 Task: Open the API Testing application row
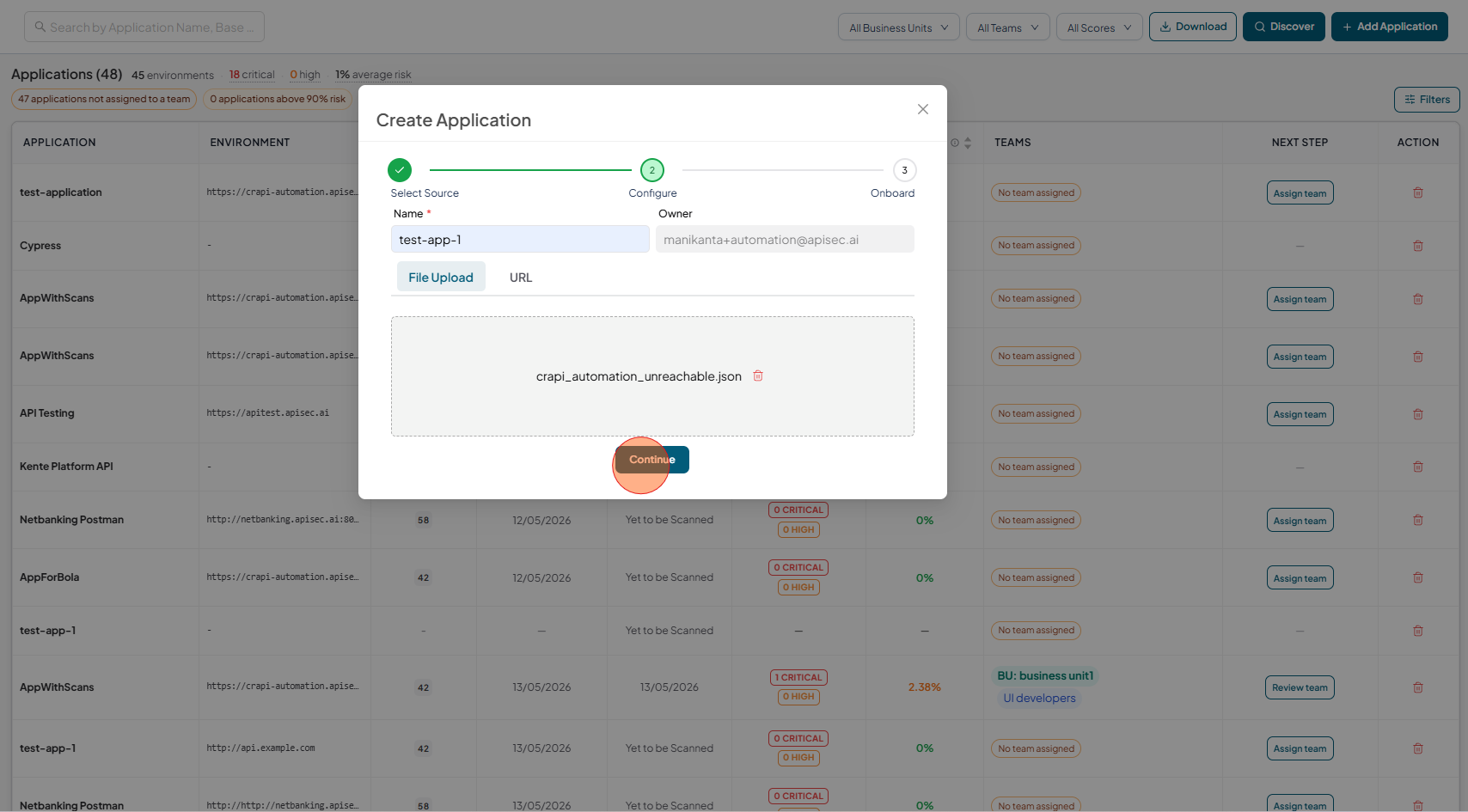(47, 413)
